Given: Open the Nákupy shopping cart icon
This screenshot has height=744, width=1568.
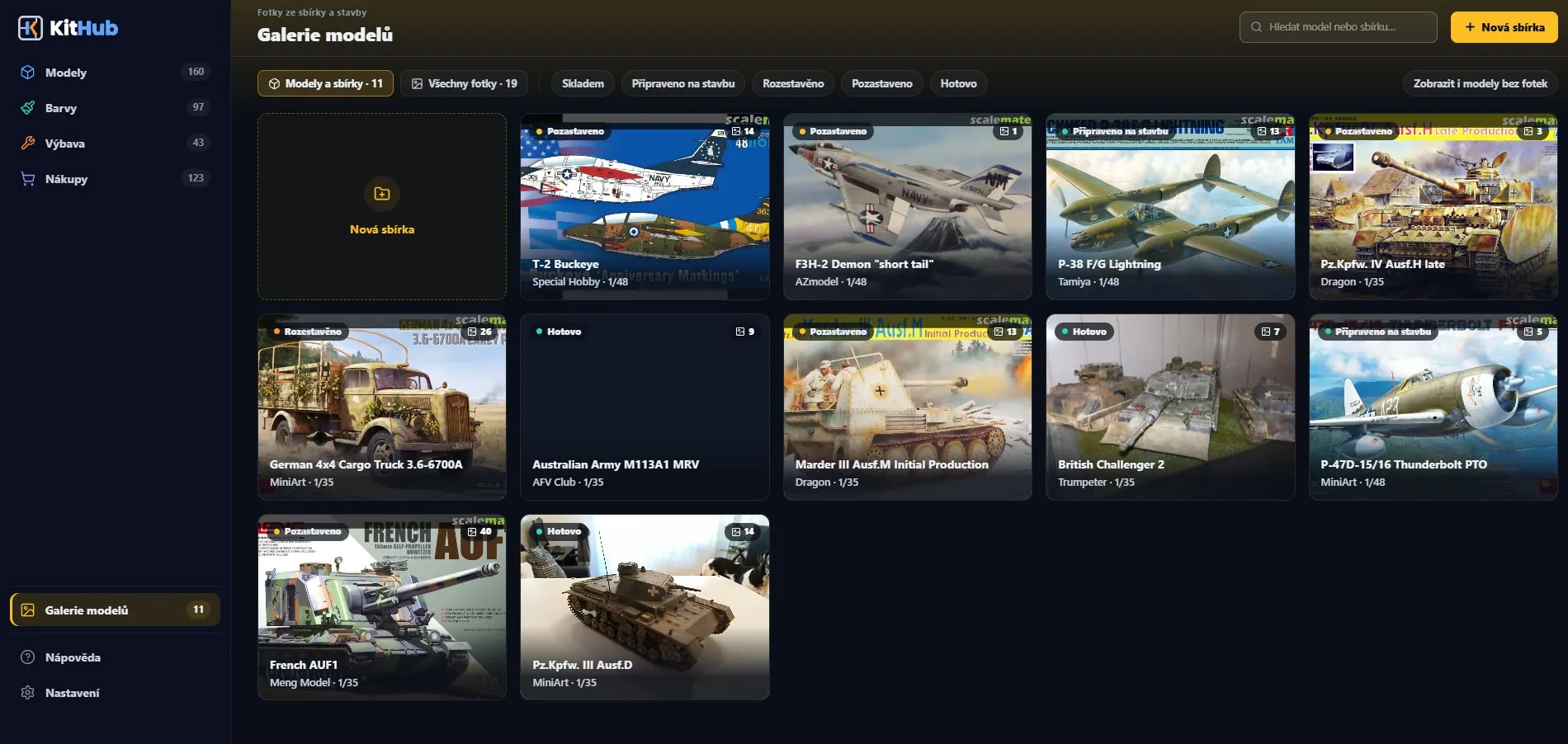Looking at the screenshot, I should pyautogui.click(x=28, y=179).
